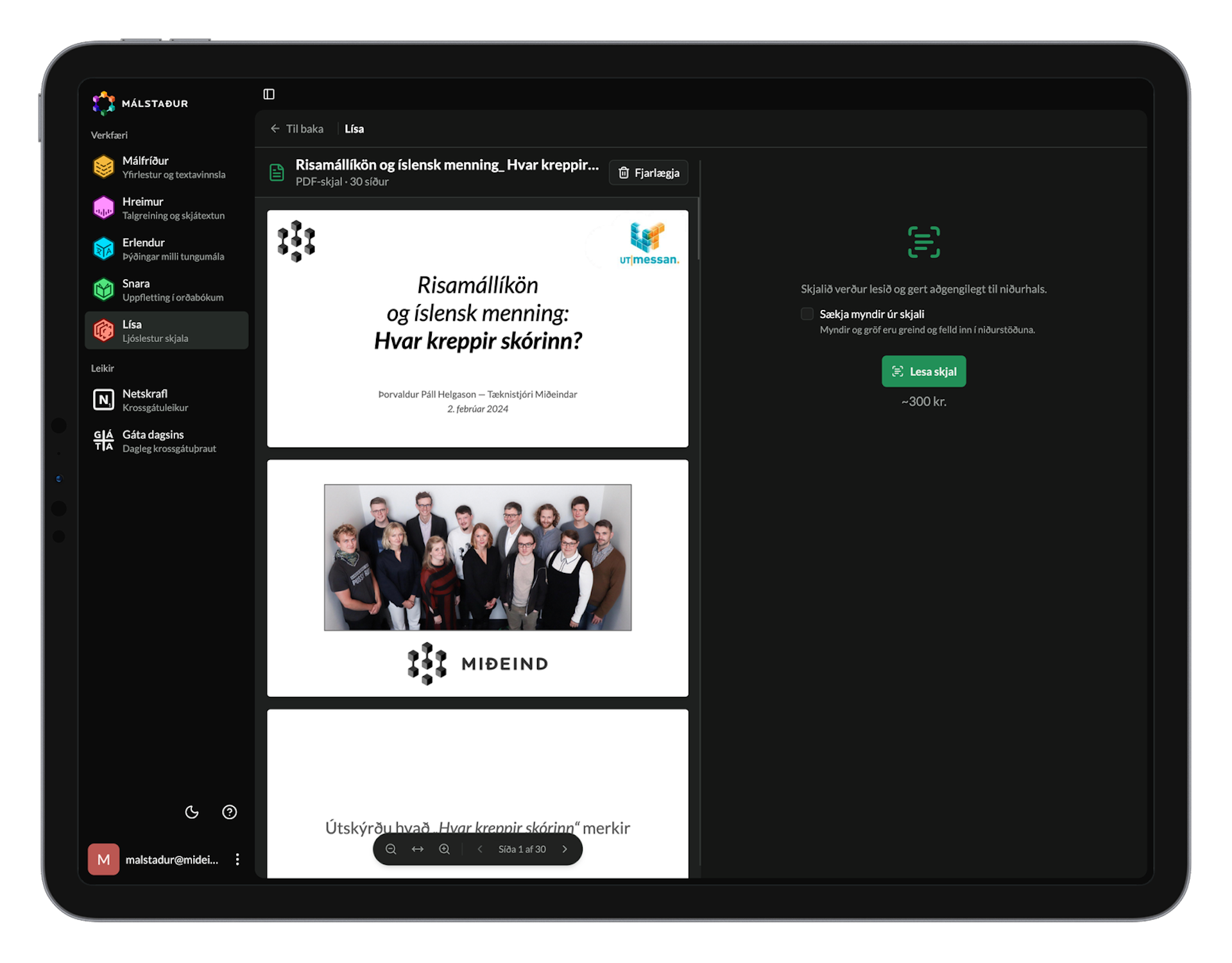Click the Lísa red hexagon icon
This screenshot has width=1232, height=963.
click(x=103, y=330)
